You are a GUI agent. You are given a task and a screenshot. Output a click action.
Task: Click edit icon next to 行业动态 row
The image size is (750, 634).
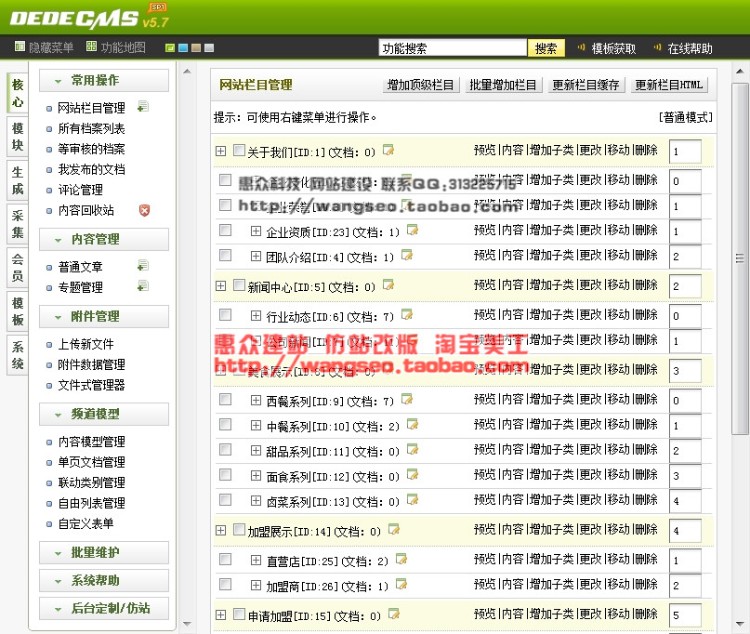click(407, 315)
